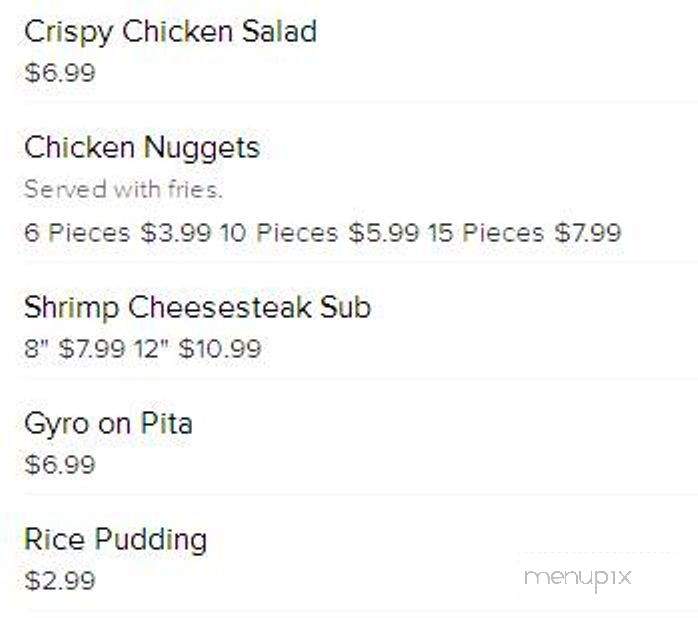Screen dimensions: 698x618
Task: Click the Gyro on Pita $6.99 price
Action: point(60,464)
